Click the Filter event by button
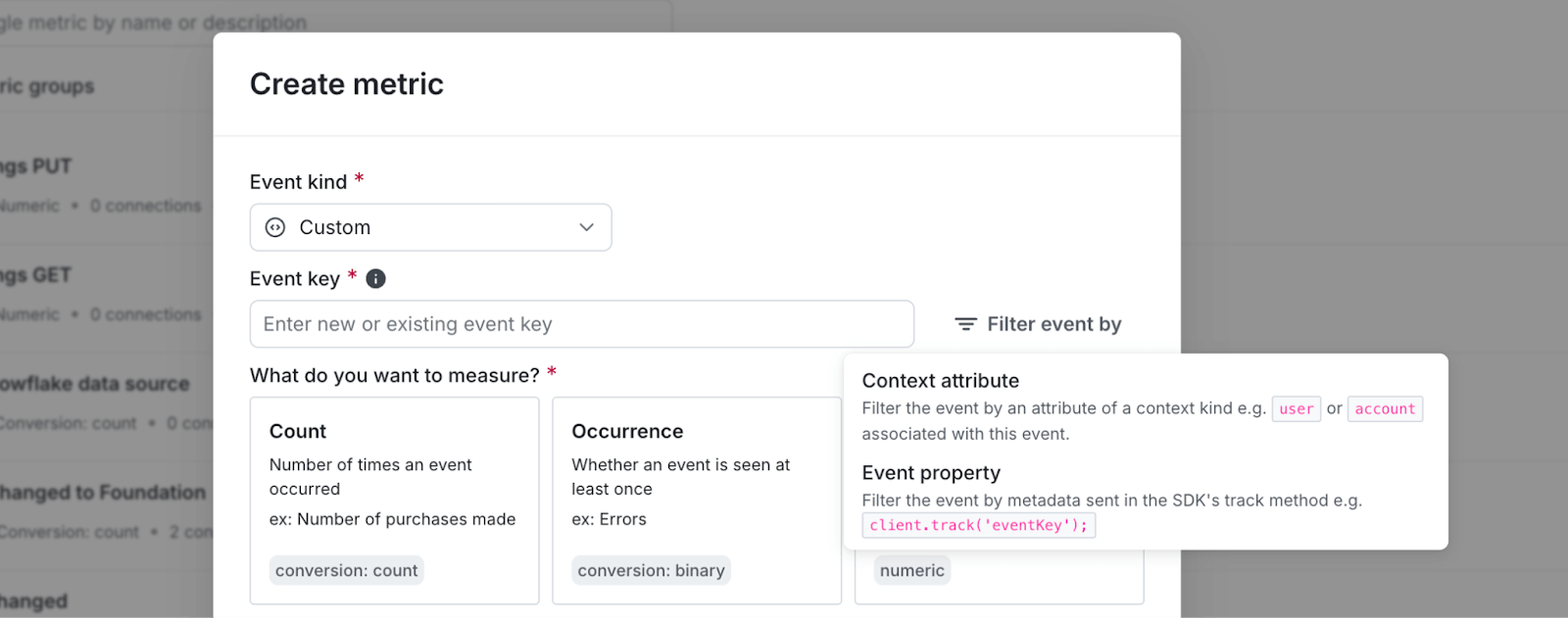 [1038, 324]
